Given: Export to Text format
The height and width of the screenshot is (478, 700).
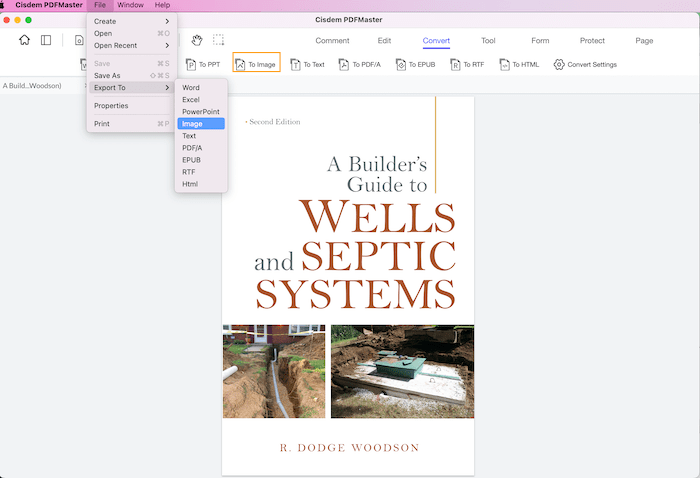Looking at the screenshot, I should (x=201, y=136).
